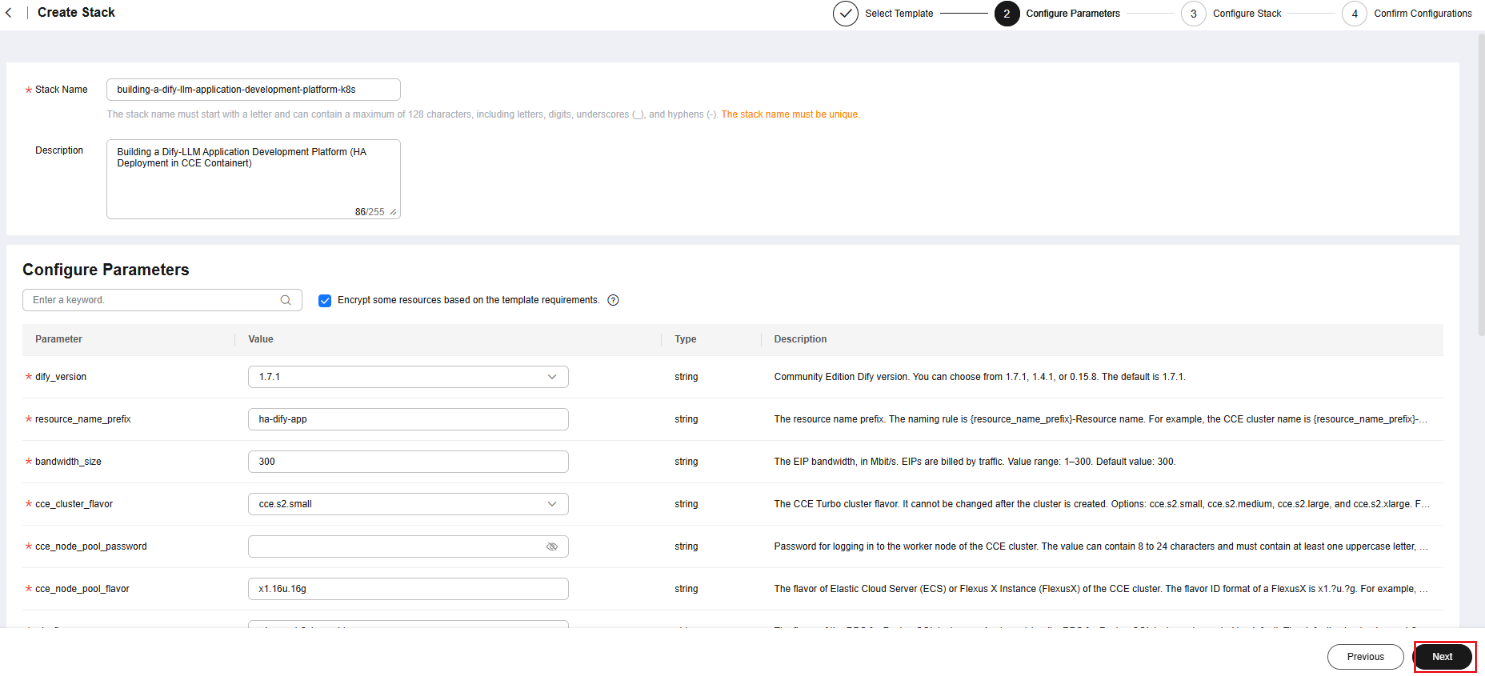1485x676 pixels.
Task: Click the stack name format hint text
Action: pos(412,115)
